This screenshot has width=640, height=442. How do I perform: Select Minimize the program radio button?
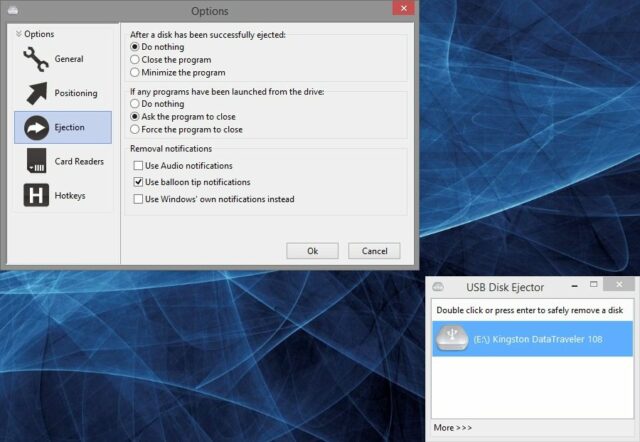click(135, 73)
